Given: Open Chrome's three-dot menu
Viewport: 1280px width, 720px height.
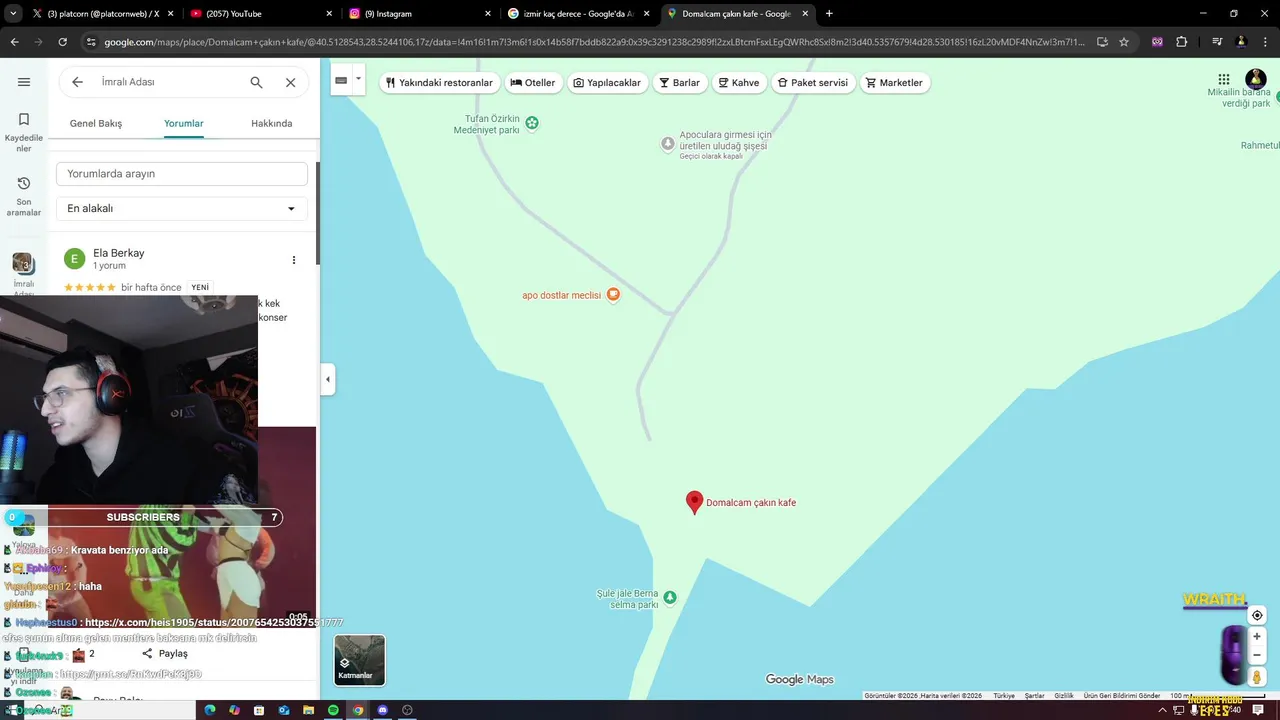Looking at the screenshot, I should tap(1265, 42).
